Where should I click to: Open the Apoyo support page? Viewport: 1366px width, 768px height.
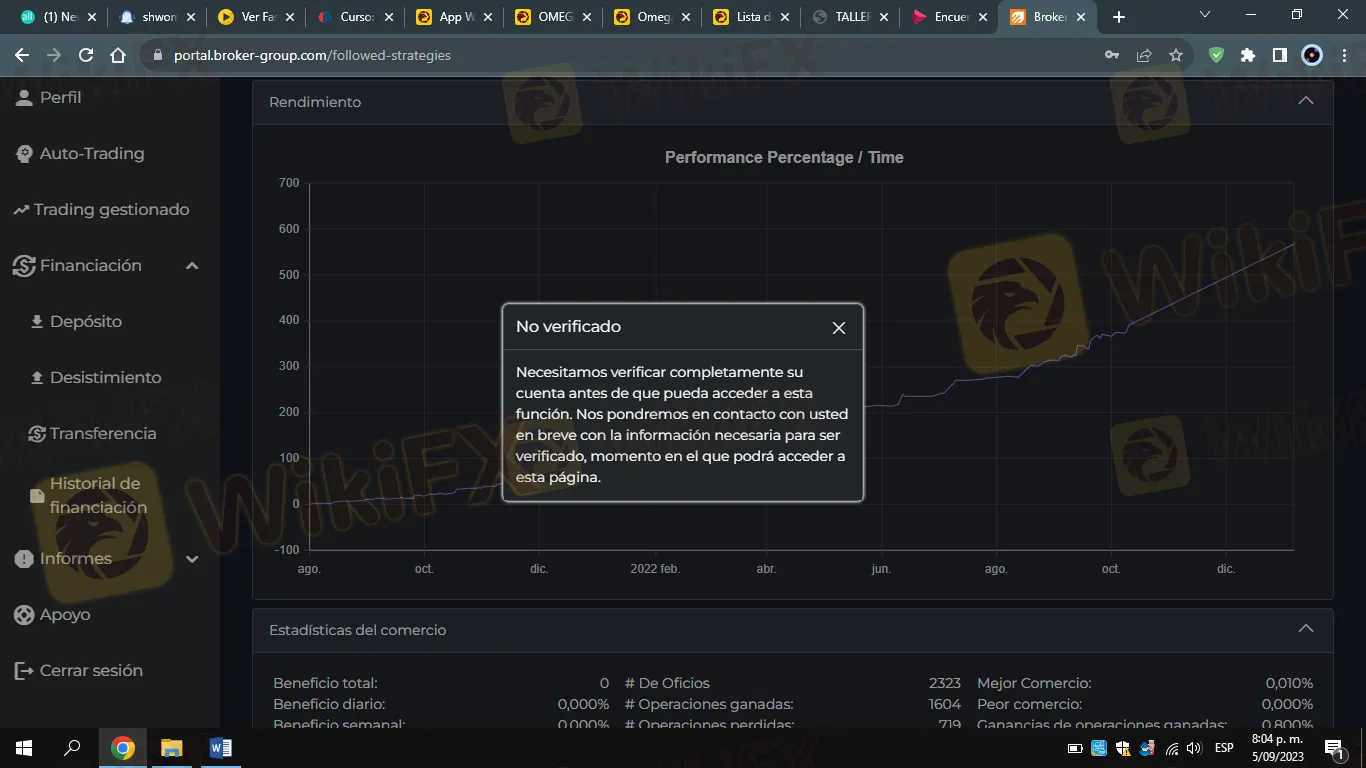(x=64, y=615)
